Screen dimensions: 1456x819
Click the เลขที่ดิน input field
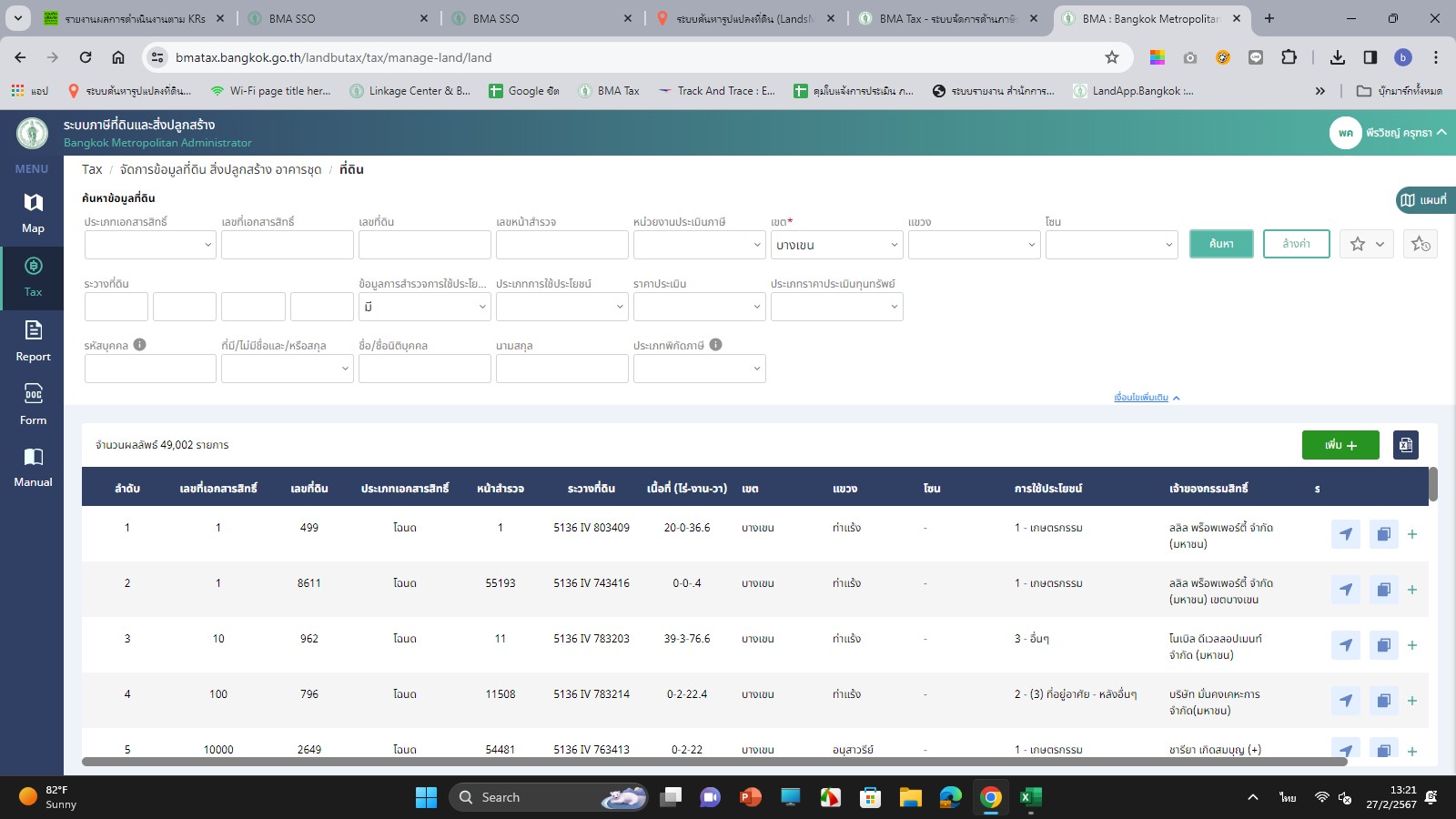tap(424, 245)
